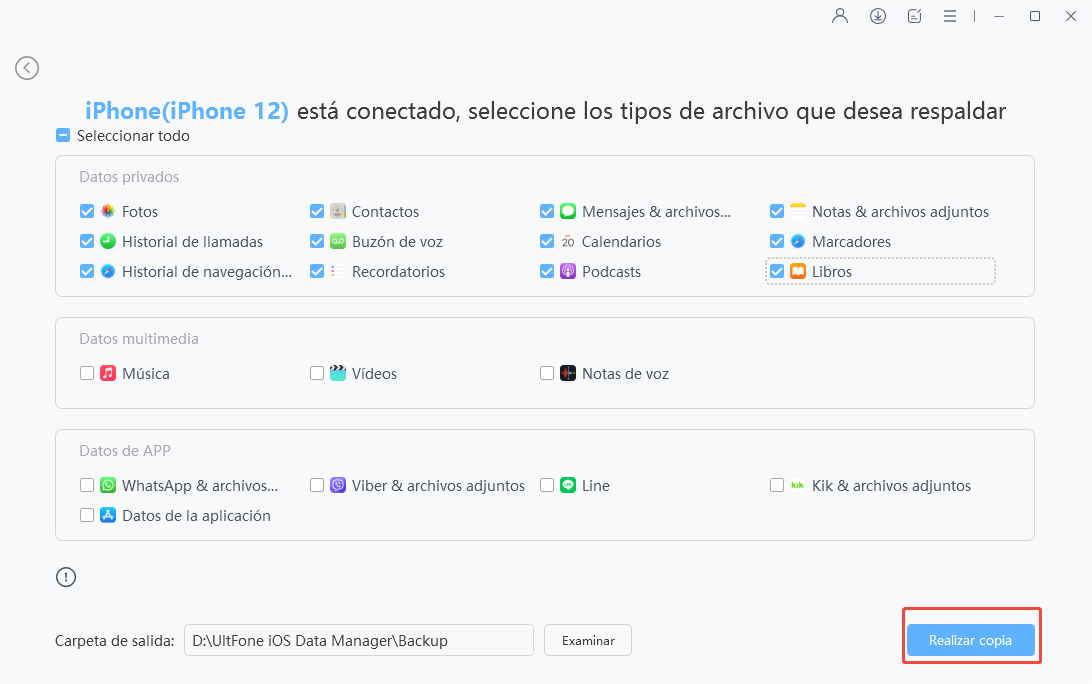
Task: Click the Realizar copia button
Action: pos(970,640)
